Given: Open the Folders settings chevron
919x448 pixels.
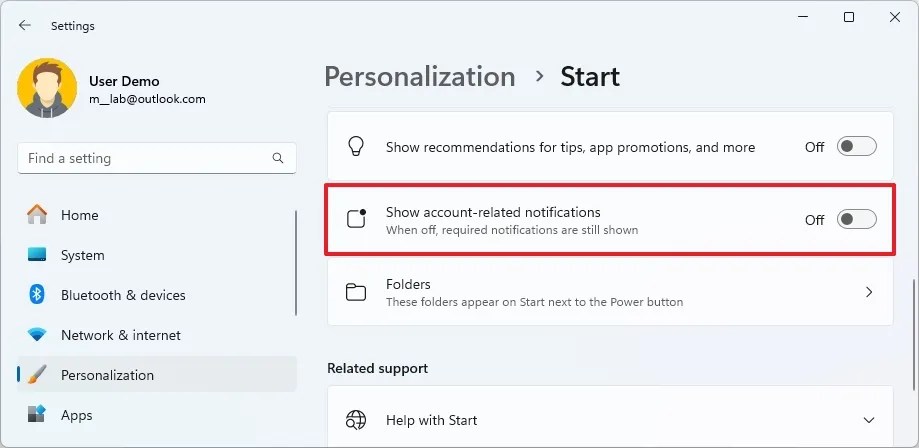Looking at the screenshot, I should pos(869,292).
